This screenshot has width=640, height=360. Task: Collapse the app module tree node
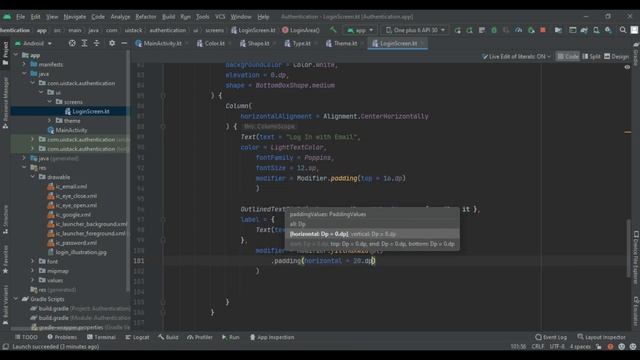[x=16, y=55]
